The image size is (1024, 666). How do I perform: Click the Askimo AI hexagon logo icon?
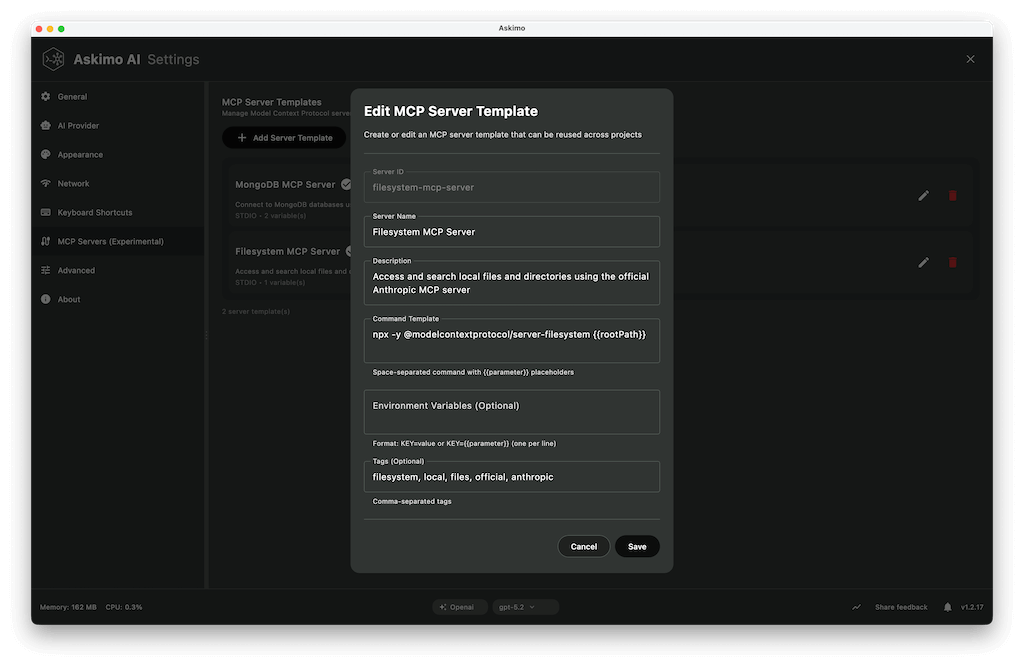click(55, 59)
